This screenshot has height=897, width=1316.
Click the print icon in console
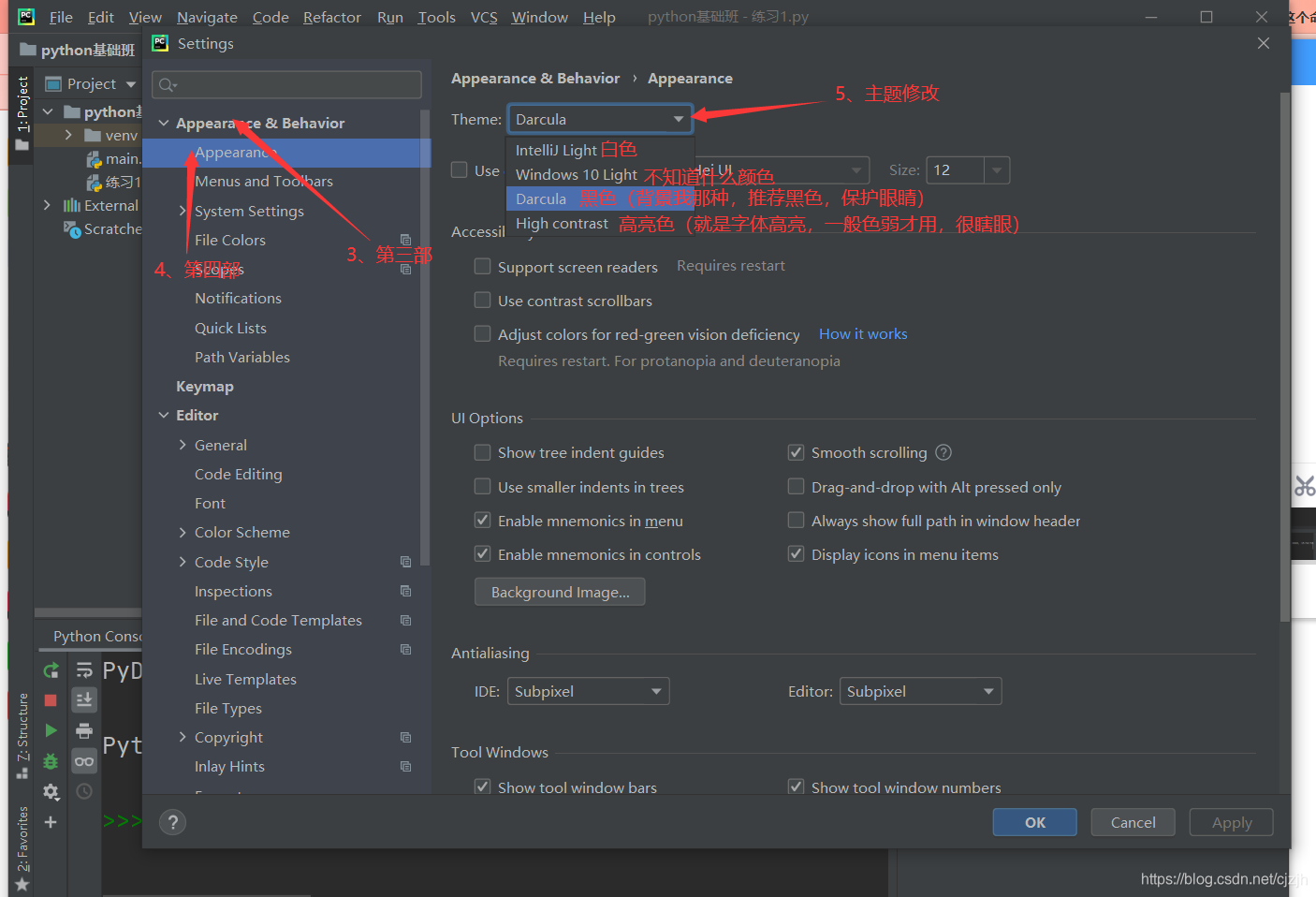[x=84, y=730]
